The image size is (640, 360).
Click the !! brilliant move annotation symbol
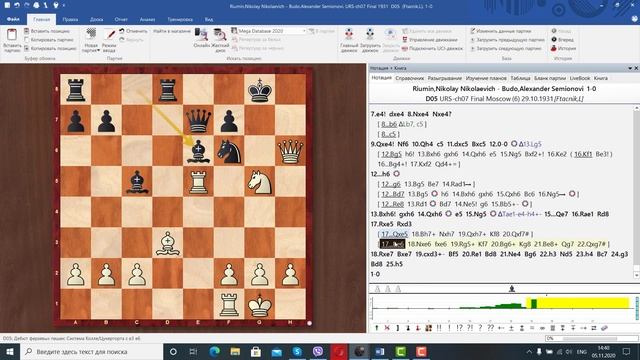(439, 328)
